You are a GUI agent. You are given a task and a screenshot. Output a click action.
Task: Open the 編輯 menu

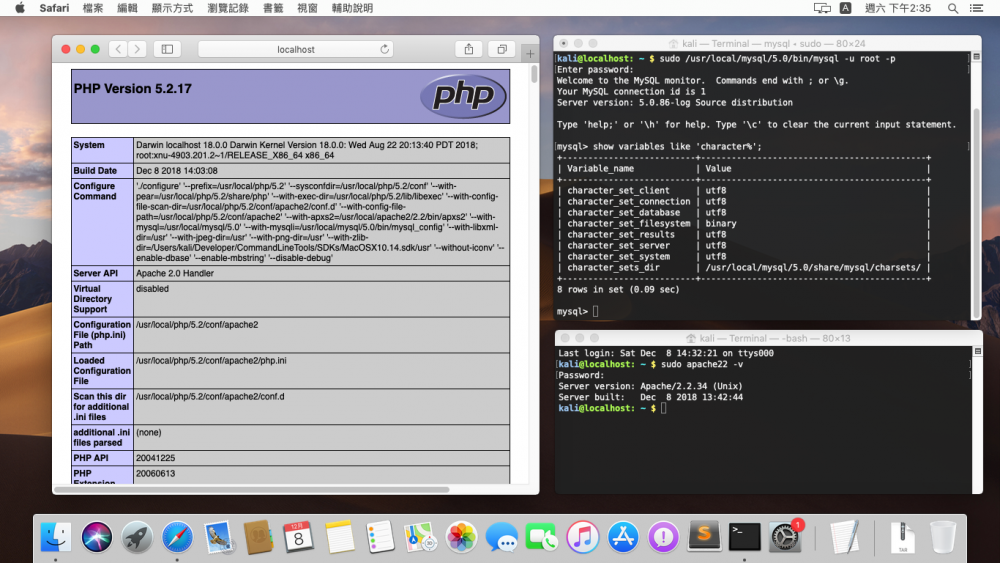click(x=128, y=8)
